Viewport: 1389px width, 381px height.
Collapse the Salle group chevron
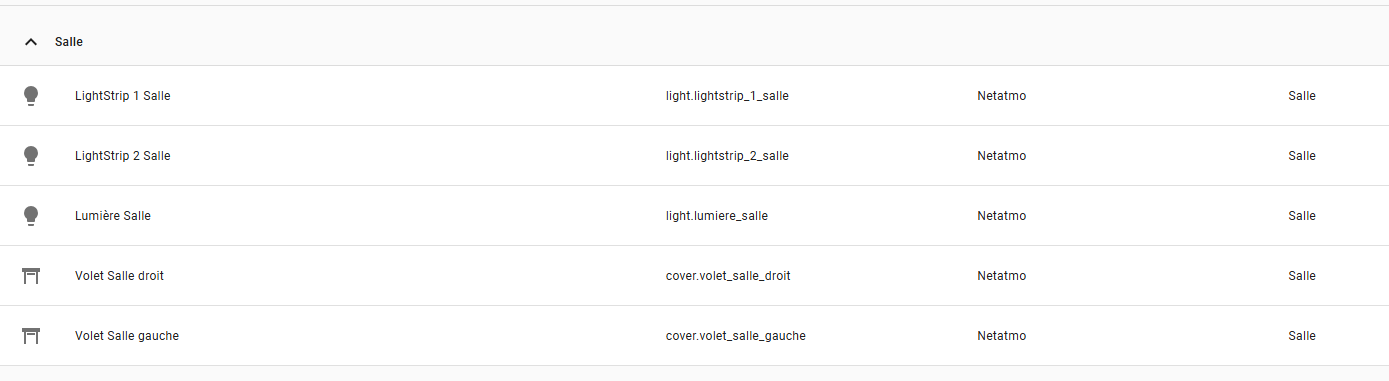(31, 42)
